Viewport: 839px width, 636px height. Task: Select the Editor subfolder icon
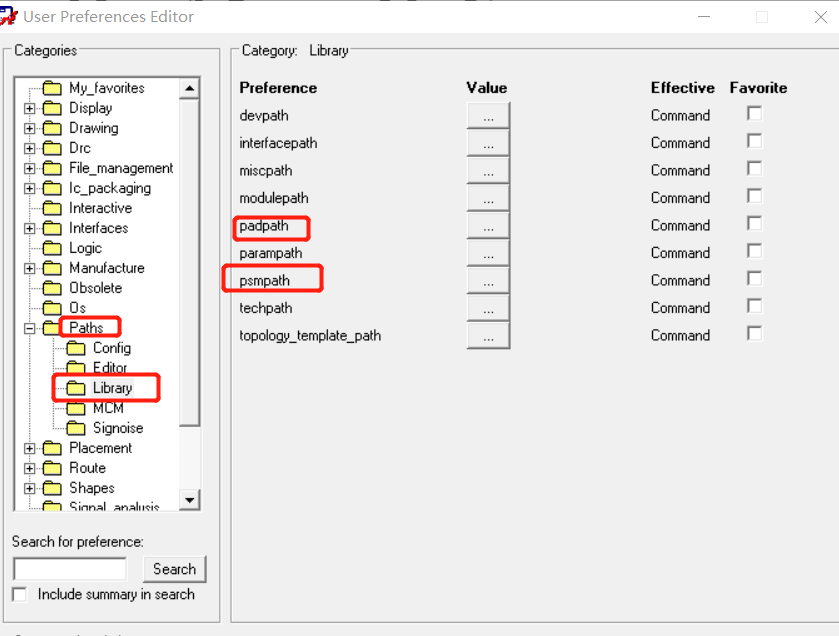pyautogui.click(x=76, y=367)
